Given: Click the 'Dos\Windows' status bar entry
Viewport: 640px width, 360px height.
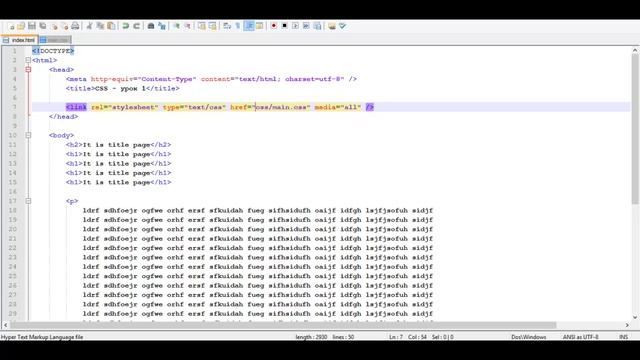Looking at the screenshot, I should tap(529, 337).
